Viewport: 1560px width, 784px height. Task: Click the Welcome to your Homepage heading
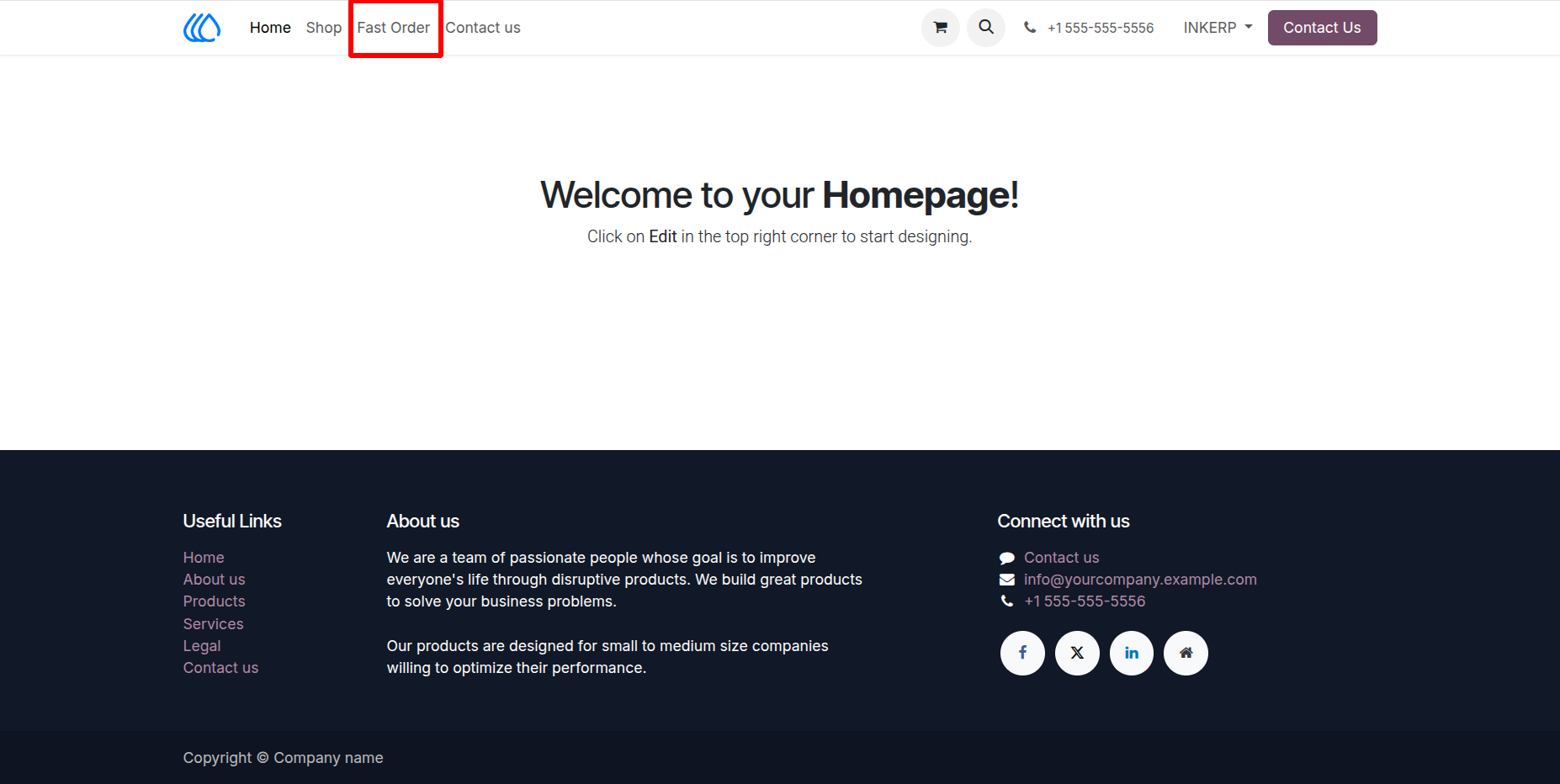pos(779,195)
